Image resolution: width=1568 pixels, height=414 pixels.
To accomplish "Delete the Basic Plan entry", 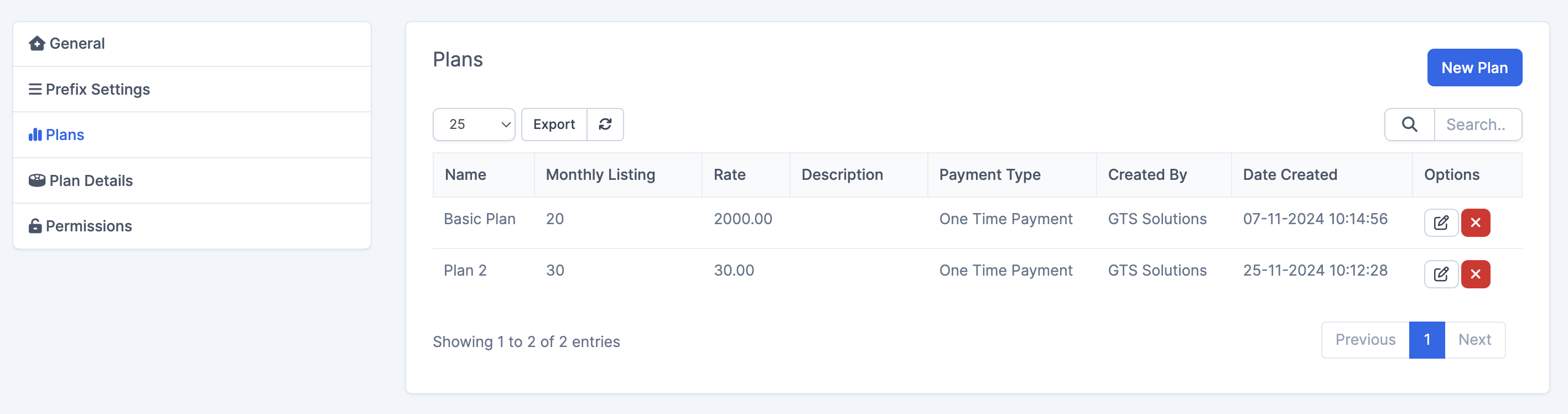I will tap(1476, 222).
